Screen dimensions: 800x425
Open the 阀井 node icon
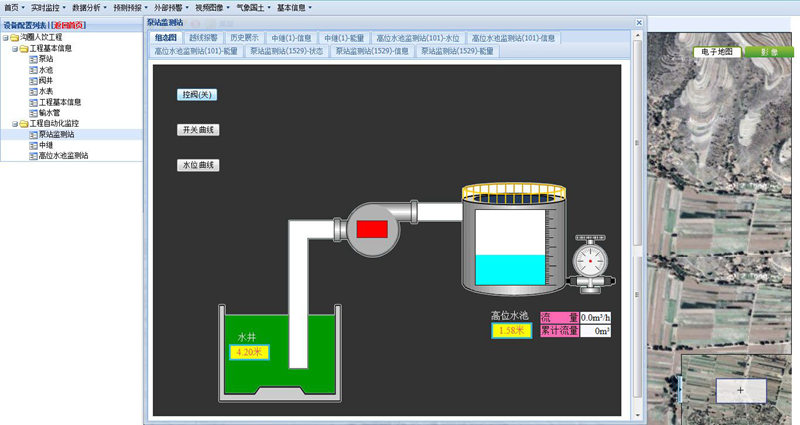pyautogui.click(x=33, y=80)
